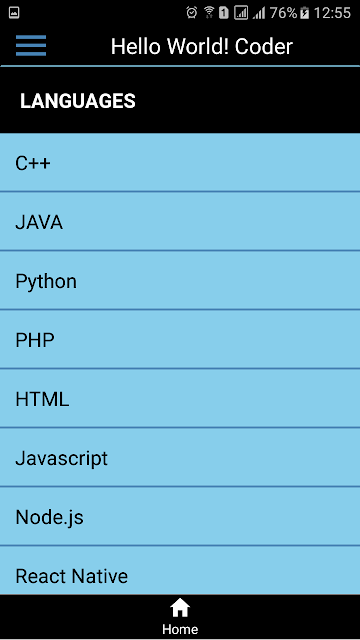Tap the Home house icon
The height and width of the screenshot is (640, 360).
click(180, 608)
